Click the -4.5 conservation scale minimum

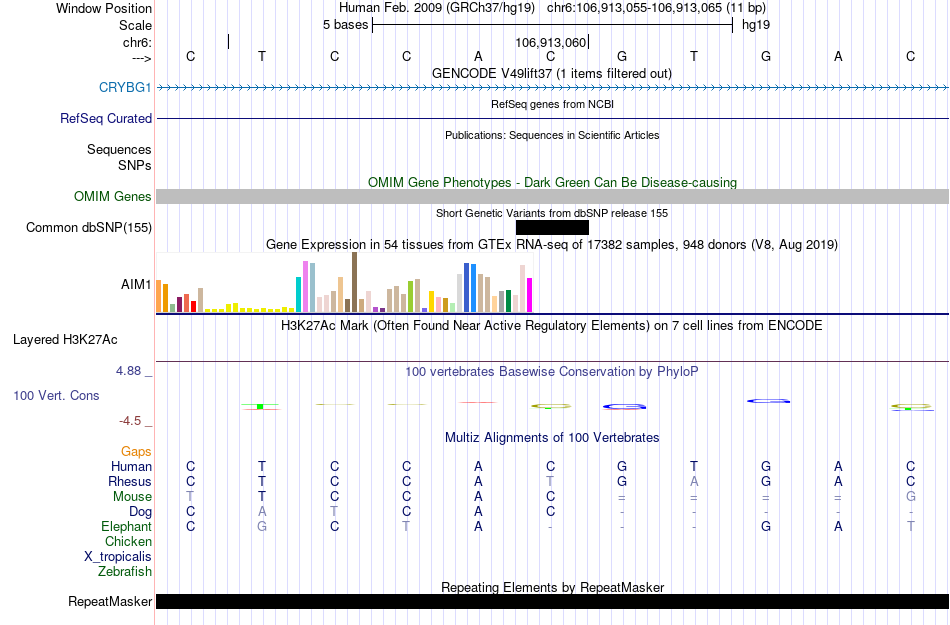130,421
